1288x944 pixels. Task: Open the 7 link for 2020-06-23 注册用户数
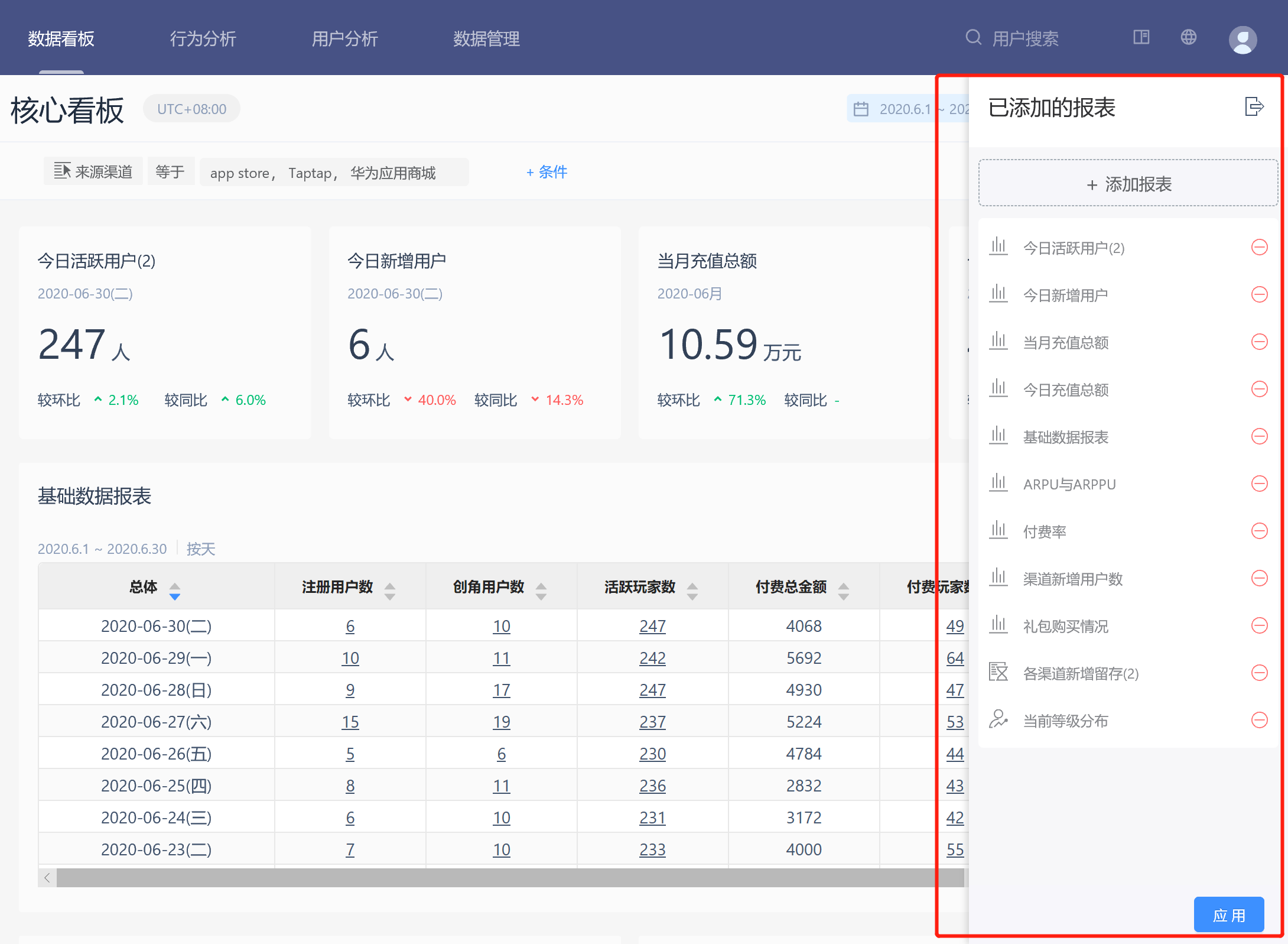point(350,849)
